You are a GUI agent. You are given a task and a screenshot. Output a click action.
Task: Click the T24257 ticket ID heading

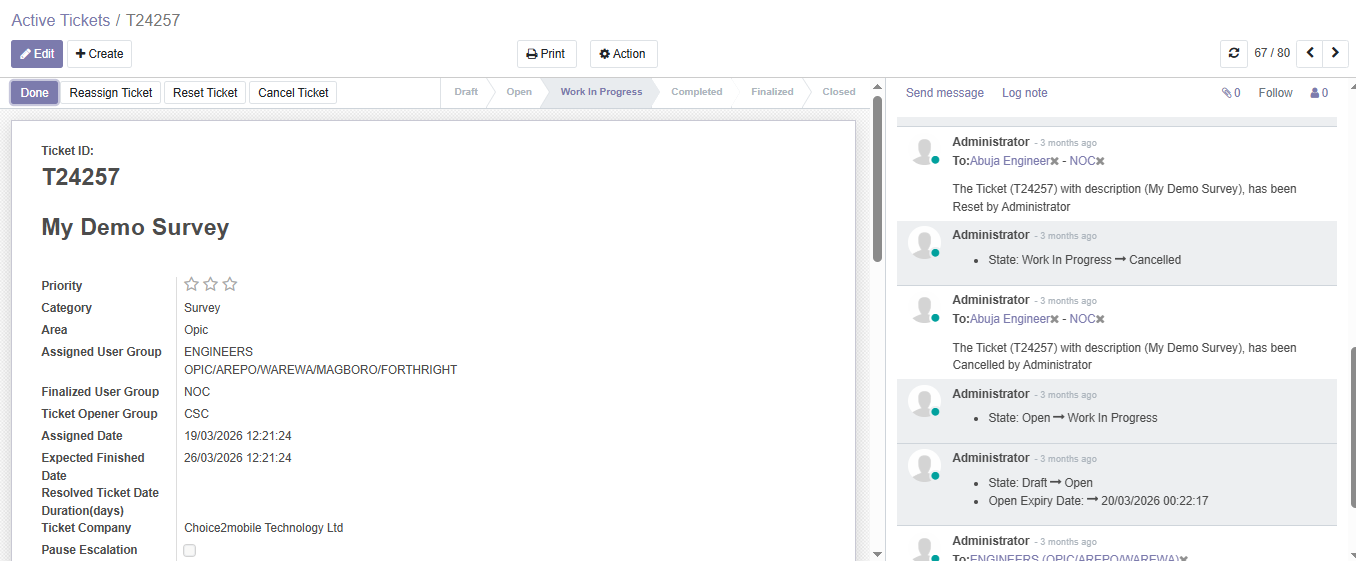click(81, 177)
